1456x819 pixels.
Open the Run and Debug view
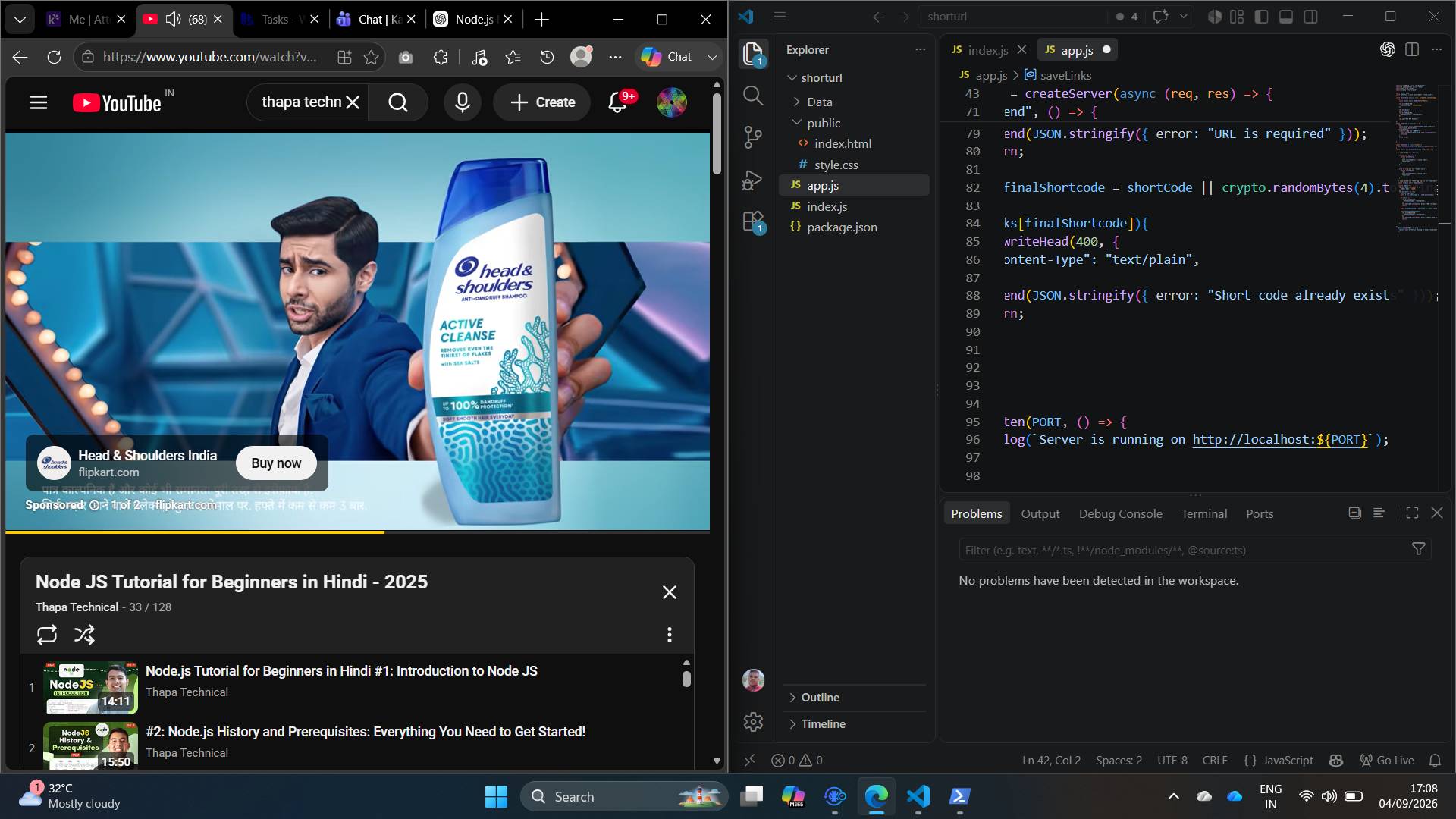point(752,180)
